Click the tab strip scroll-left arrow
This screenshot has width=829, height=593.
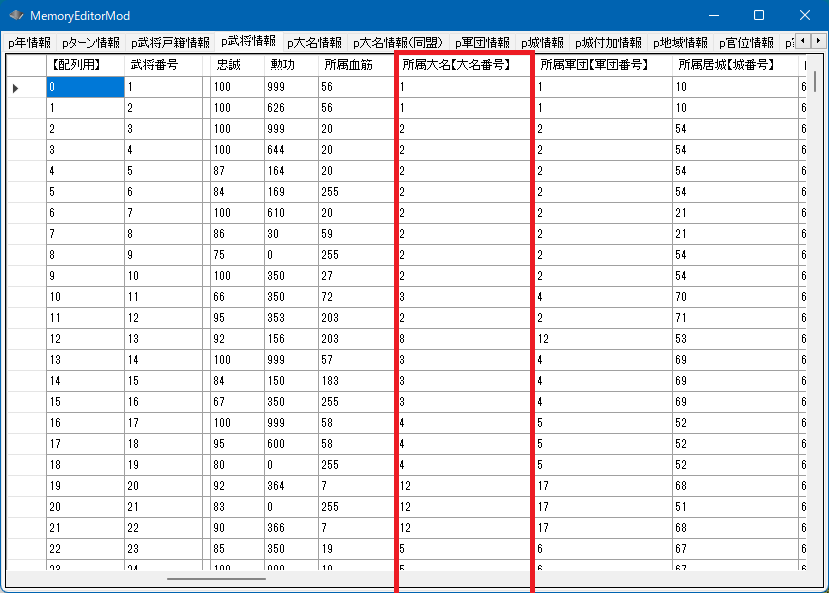[805, 42]
